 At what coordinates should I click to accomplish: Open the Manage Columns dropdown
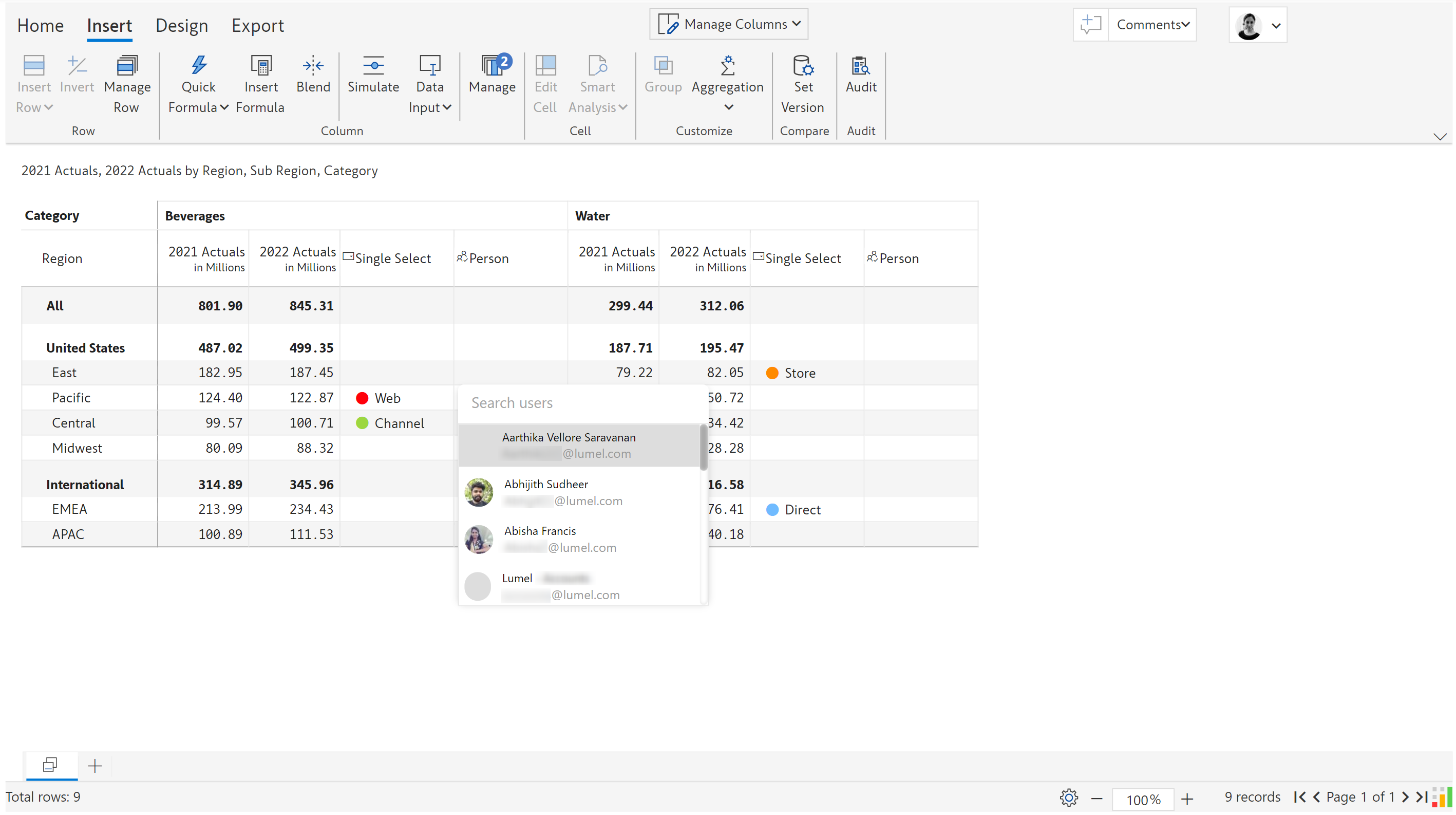click(x=729, y=24)
